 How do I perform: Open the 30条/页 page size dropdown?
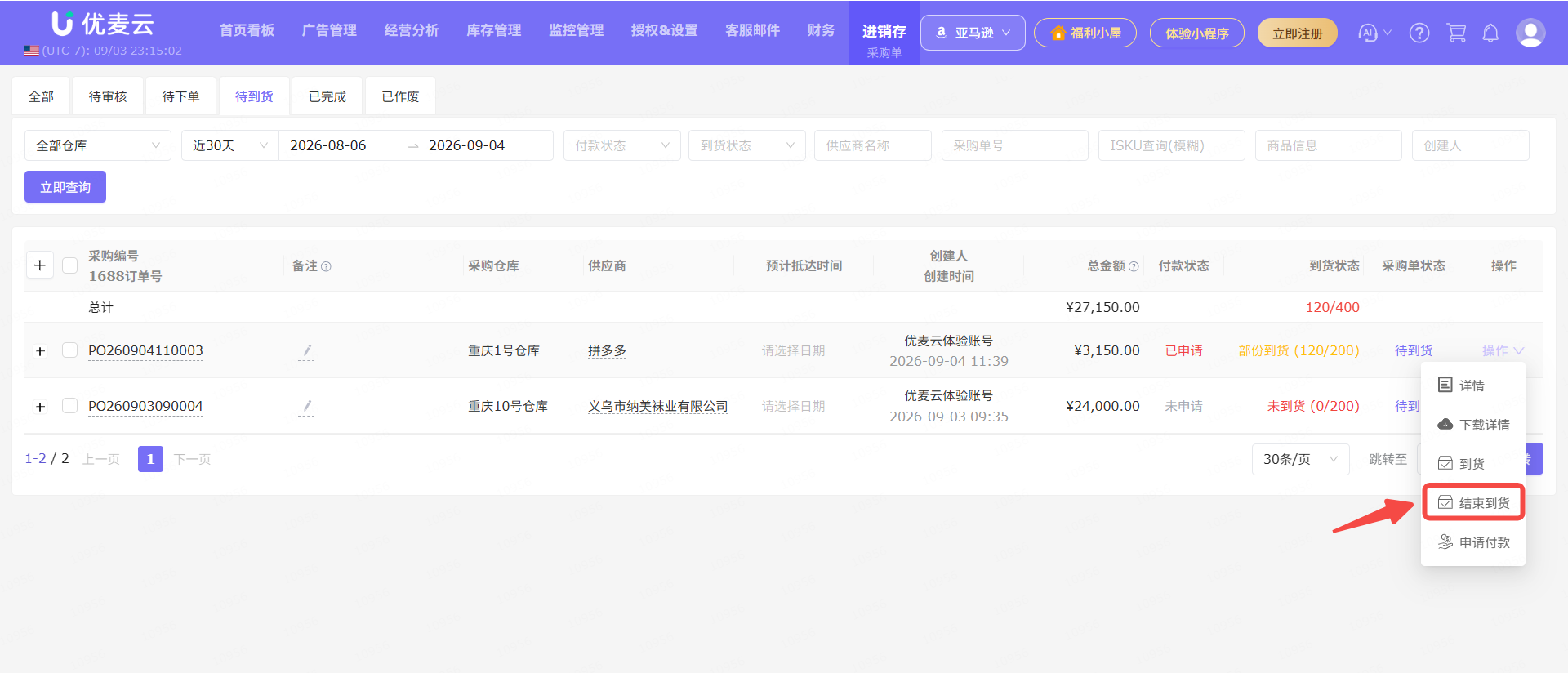[1301, 459]
